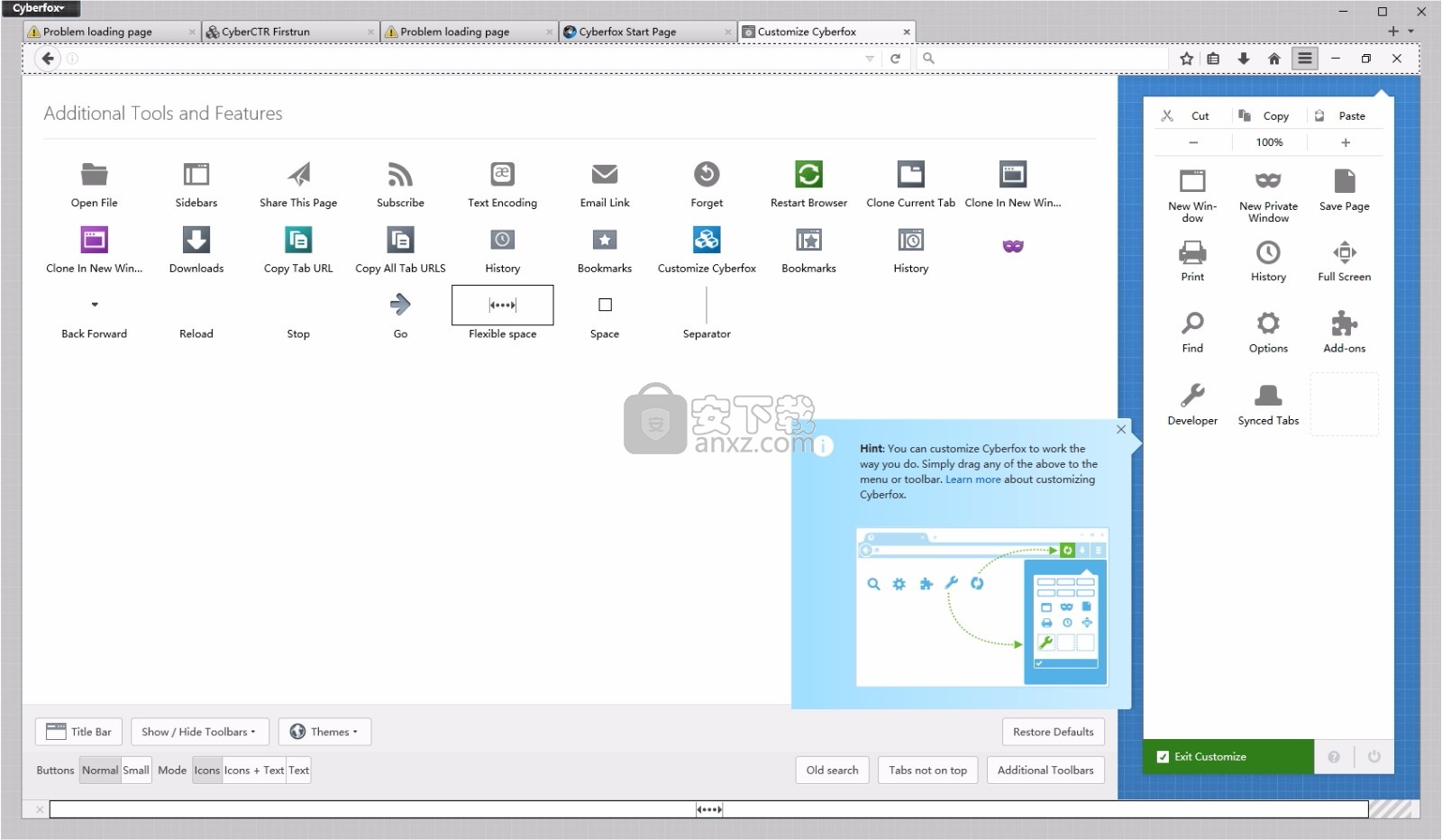Select Icons display mode

(x=206, y=771)
